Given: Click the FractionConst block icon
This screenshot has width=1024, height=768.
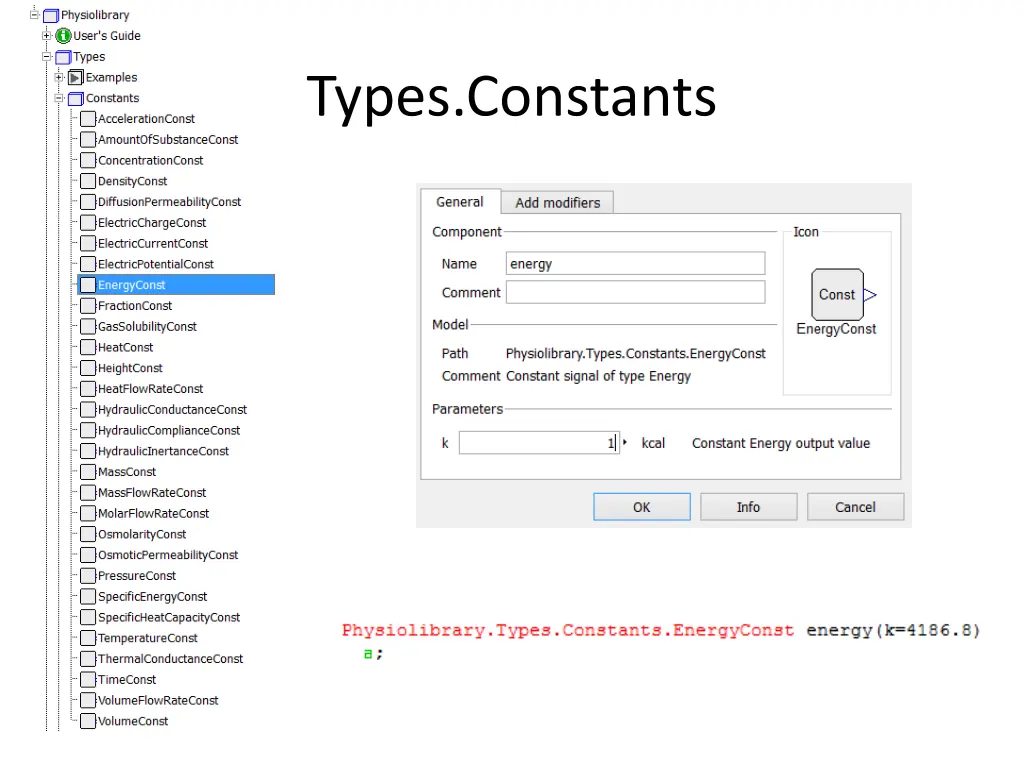Looking at the screenshot, I should pyautogui.click(x=88, y=306).
